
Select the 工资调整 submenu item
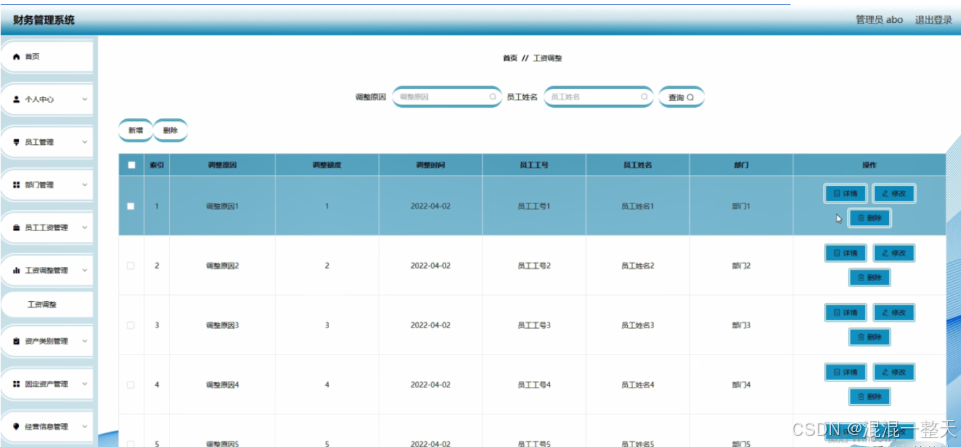tap(47, 305)
